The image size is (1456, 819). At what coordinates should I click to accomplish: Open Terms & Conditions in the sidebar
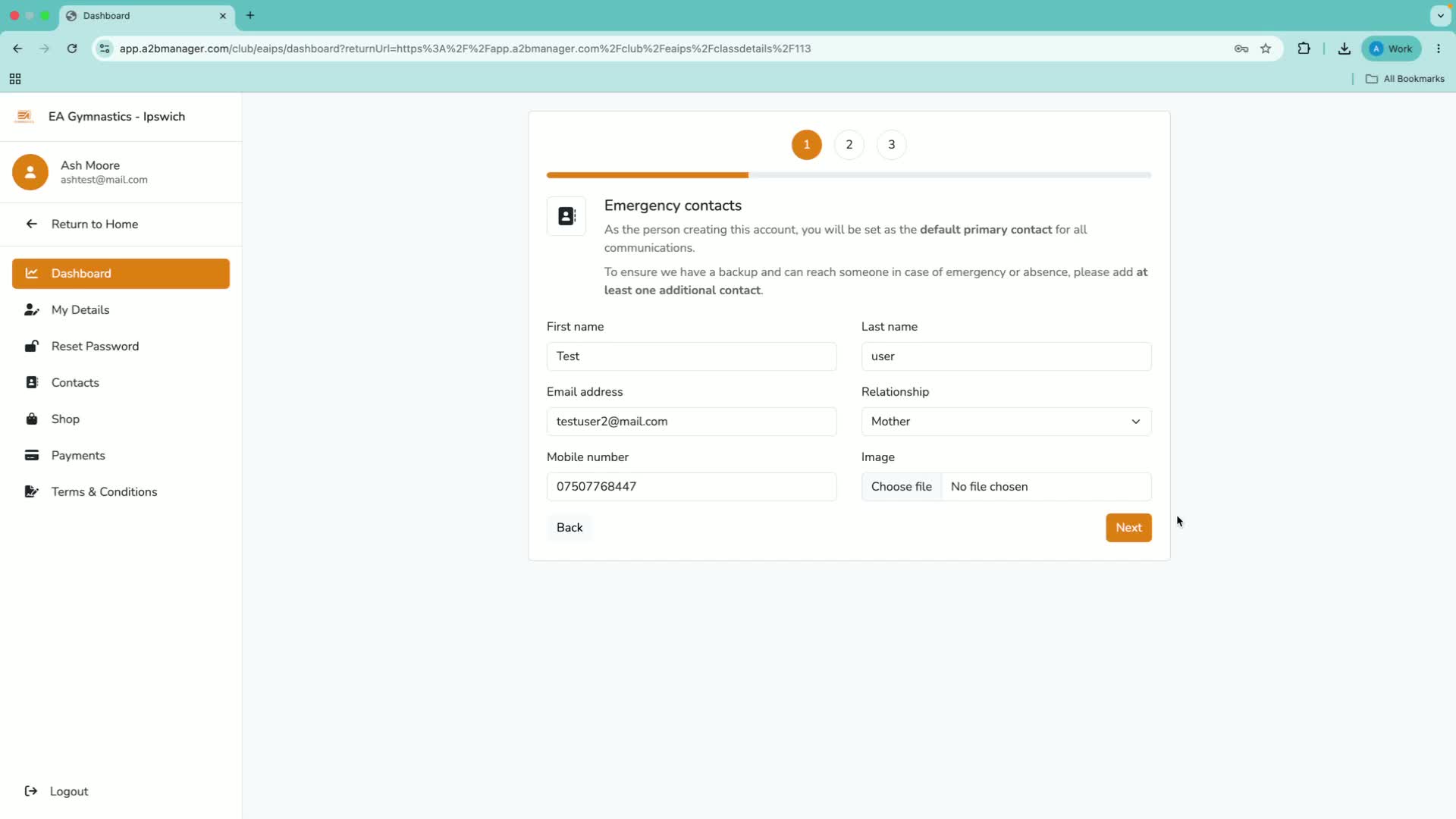[x=121, y=492]
